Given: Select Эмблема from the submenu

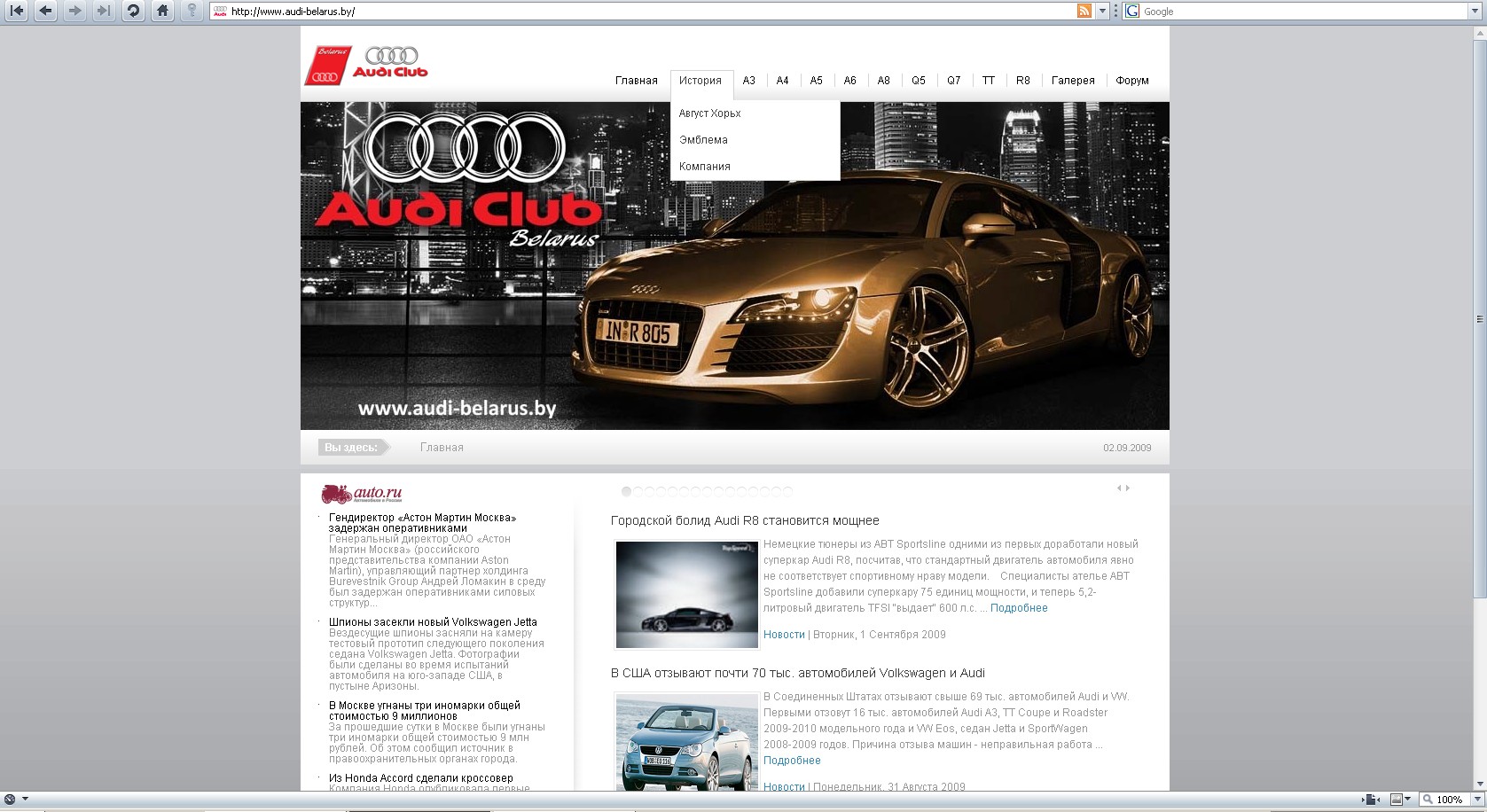Looking at the screenshot, I should (703, 140).
